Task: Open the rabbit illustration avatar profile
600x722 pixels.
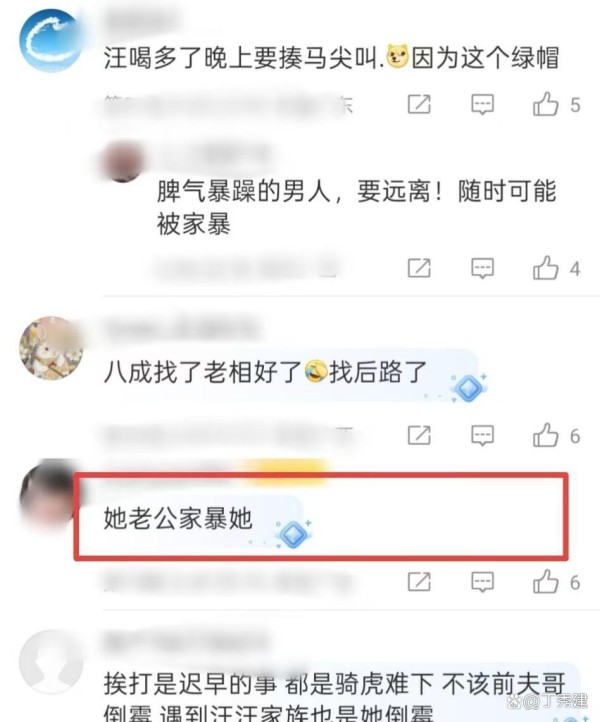Action: (51, 348)
